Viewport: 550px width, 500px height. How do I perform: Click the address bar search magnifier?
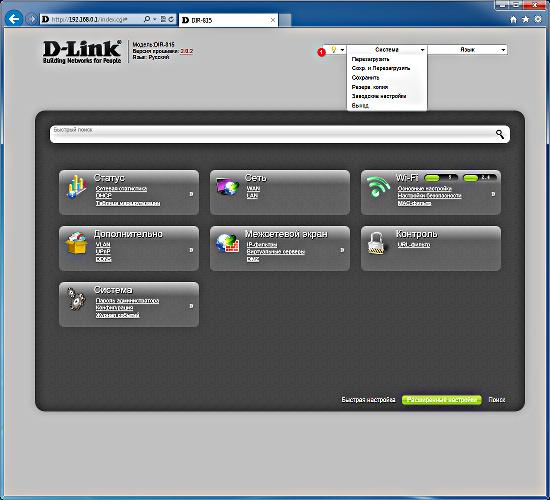pos(147,19)
